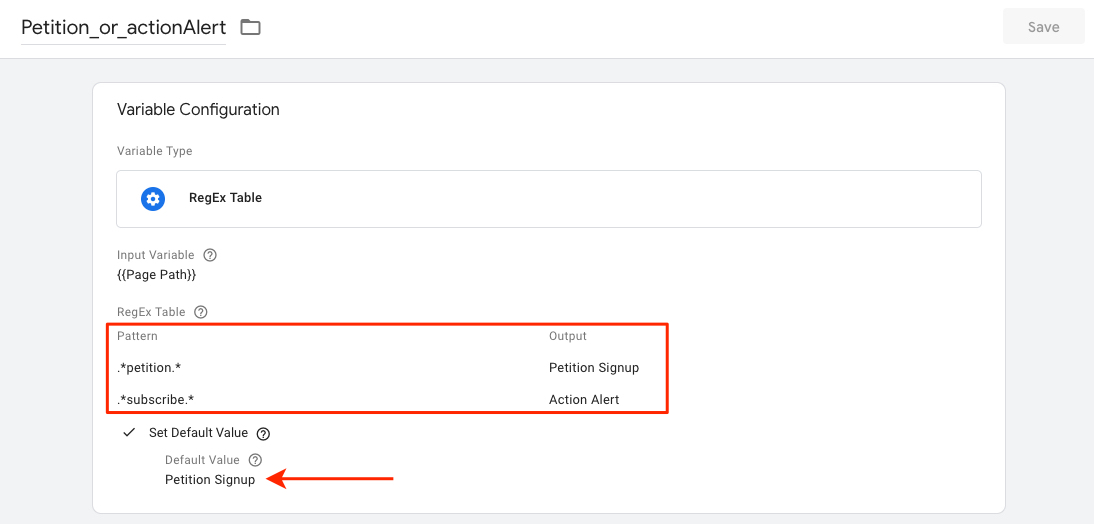Click the folder icon beside the variable name

tap(250, 27)
